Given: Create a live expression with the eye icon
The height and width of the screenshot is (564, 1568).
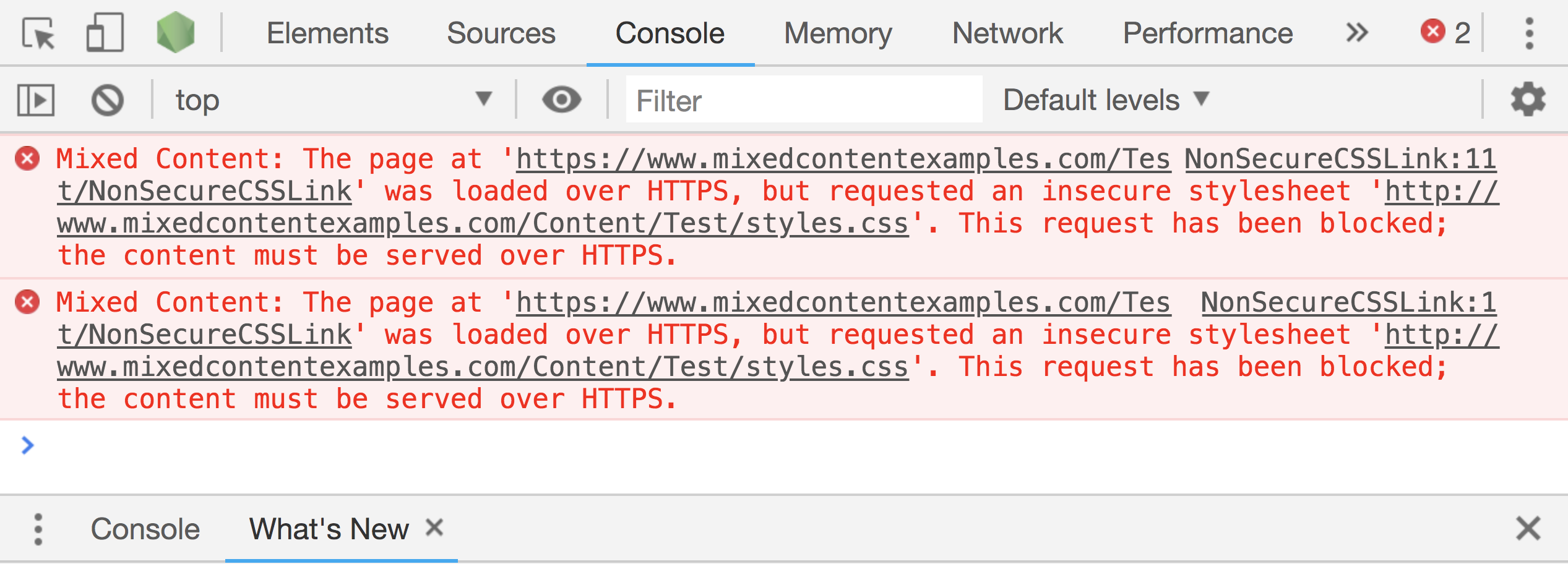Looking at the screenshot, I should (562, 99).
